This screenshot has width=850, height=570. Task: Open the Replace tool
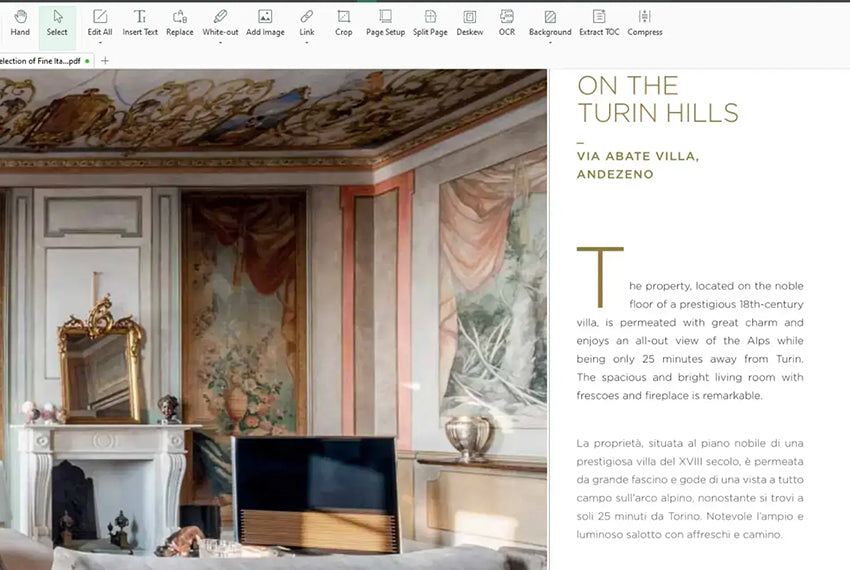(x=180, y=23)
